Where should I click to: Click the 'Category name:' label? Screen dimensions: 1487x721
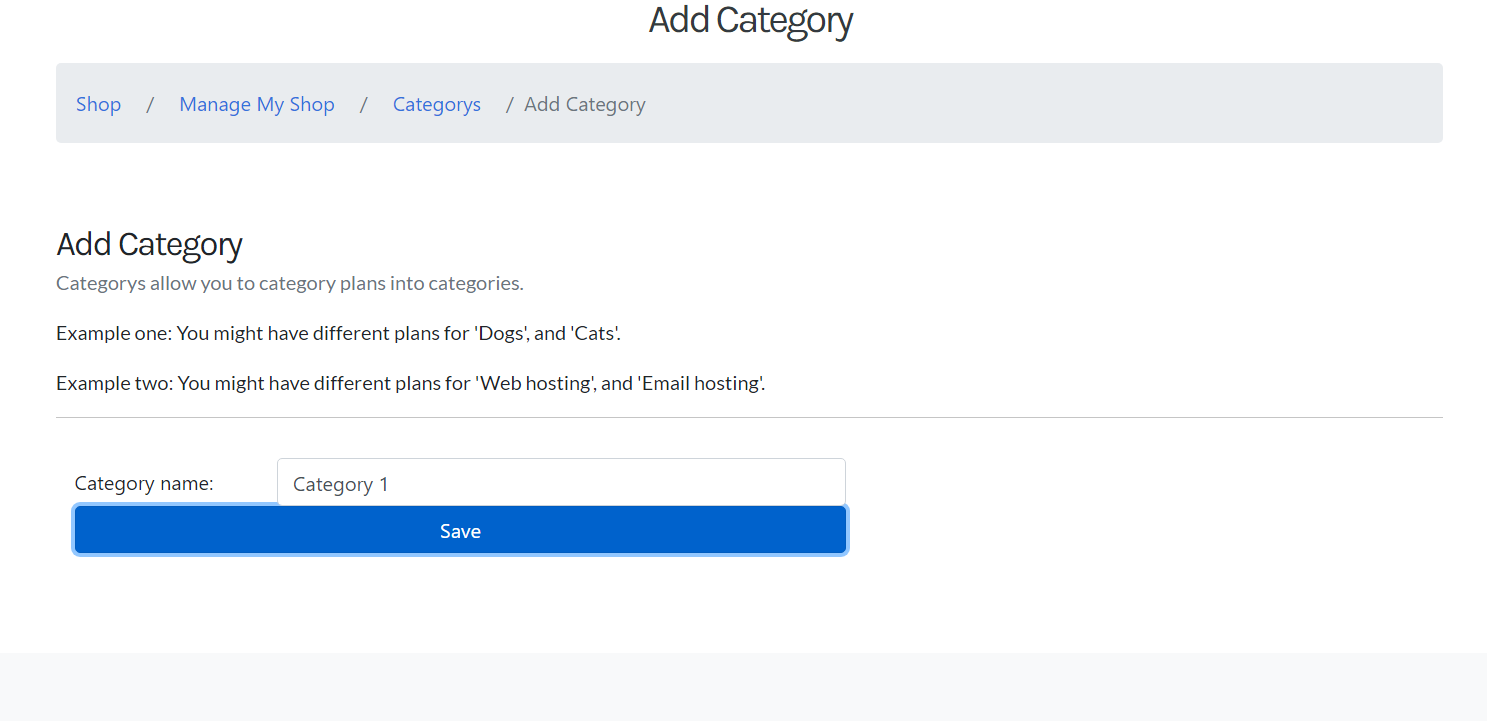[x=144, y=483]
